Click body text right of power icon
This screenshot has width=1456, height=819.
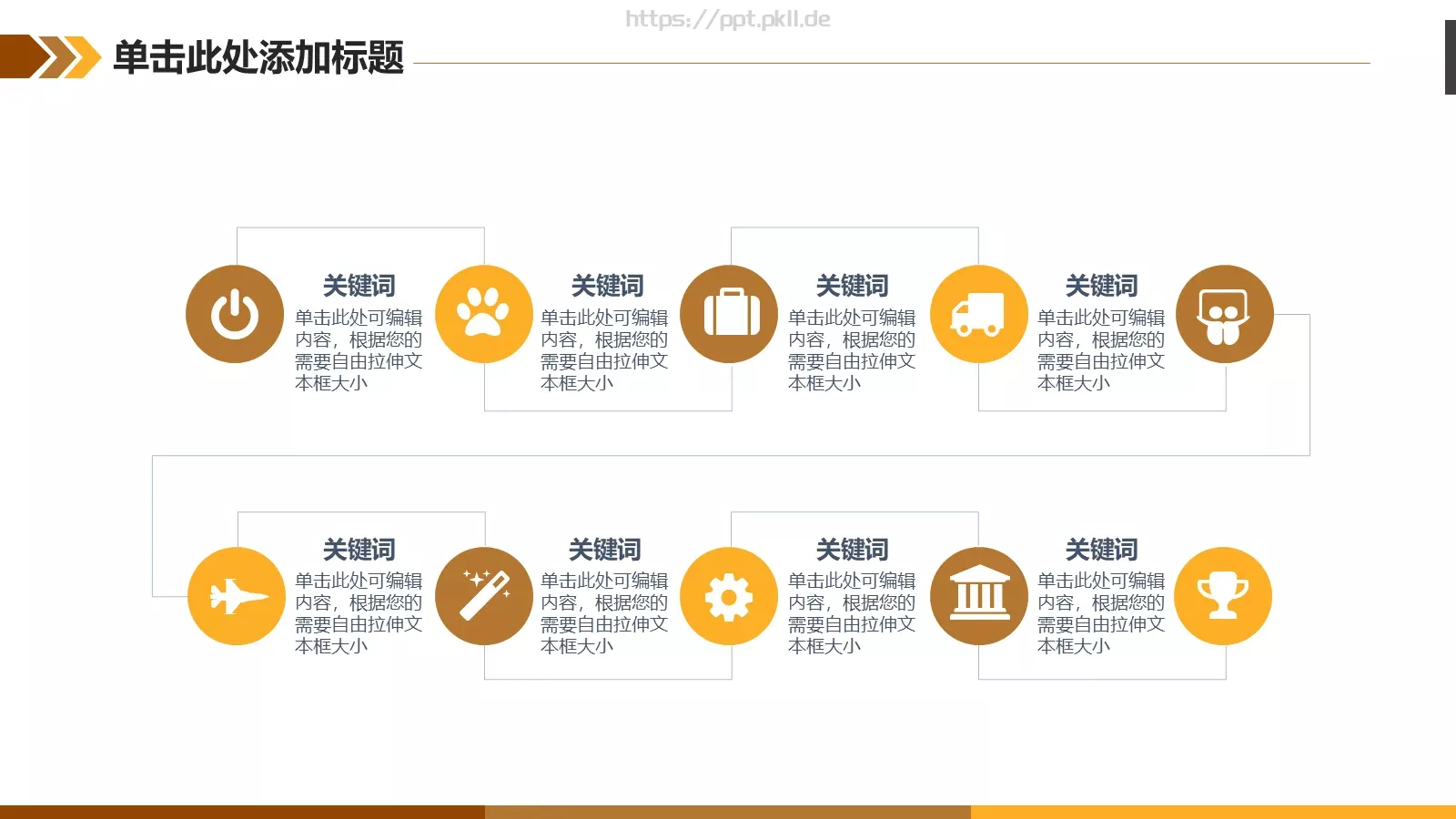tap(359, 350)
